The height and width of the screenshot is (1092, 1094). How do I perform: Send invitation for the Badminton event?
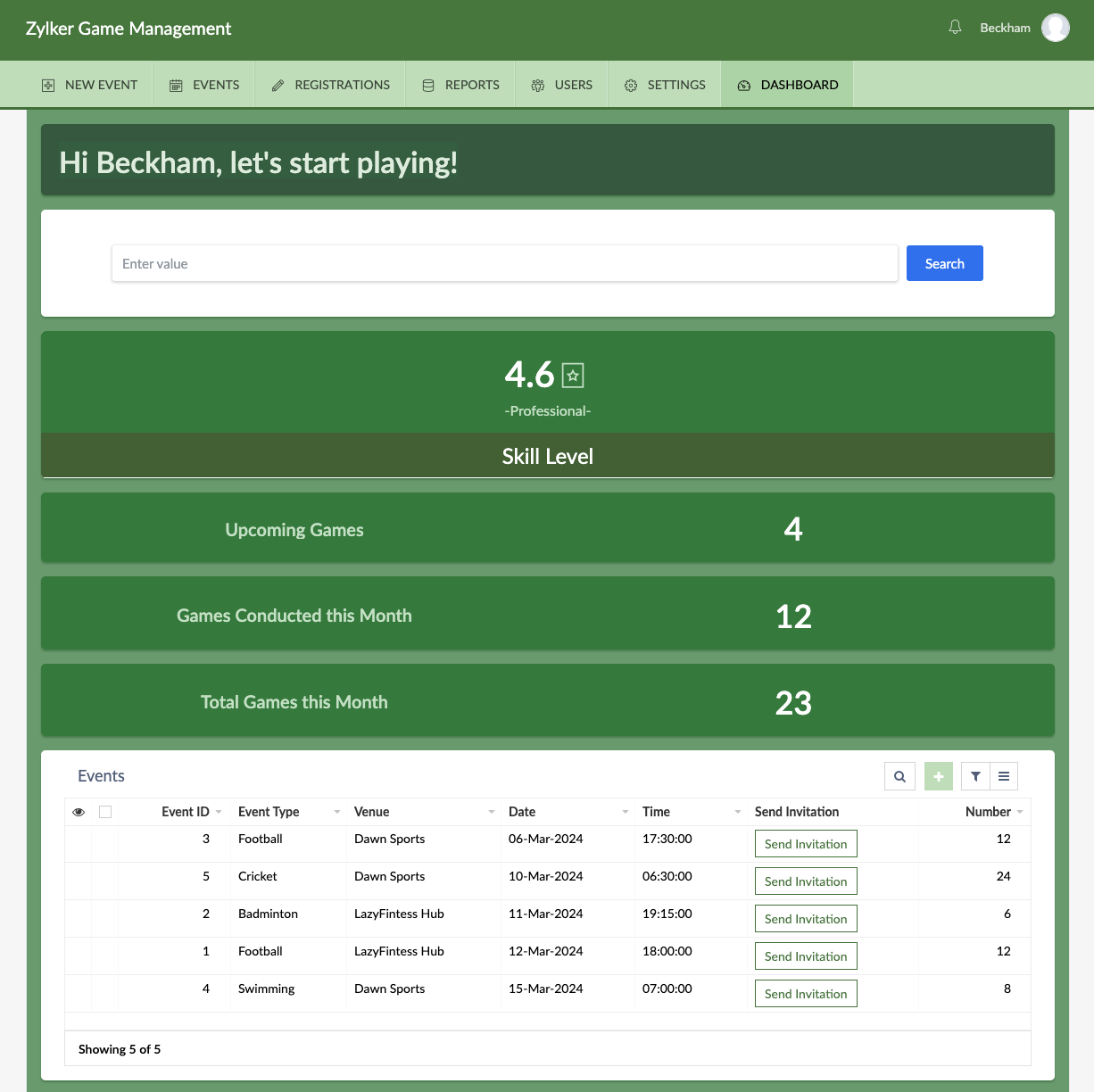click(x=806, y=919)
